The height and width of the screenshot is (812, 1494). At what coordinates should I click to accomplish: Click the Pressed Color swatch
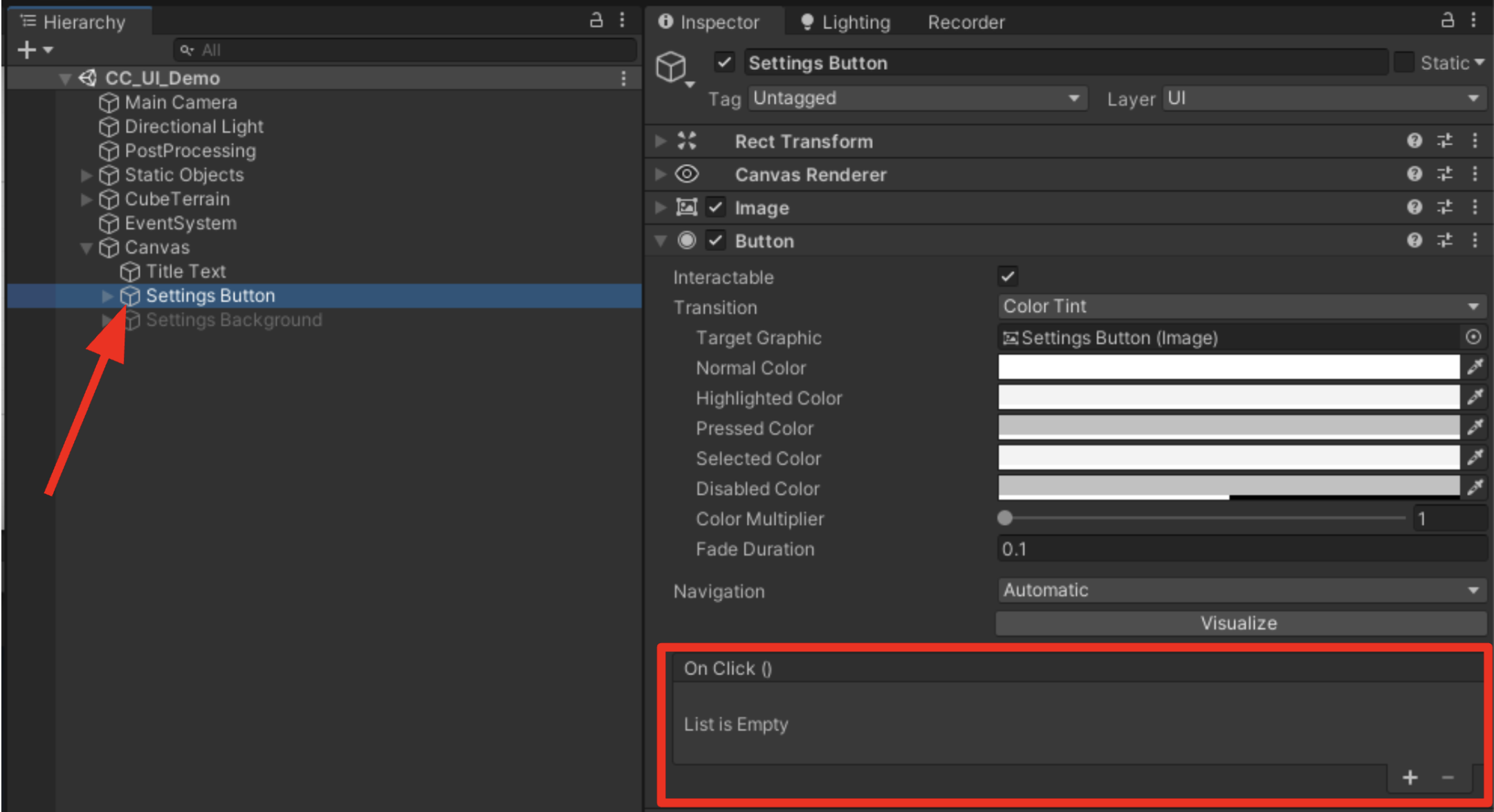click(x=1228, y=427)
